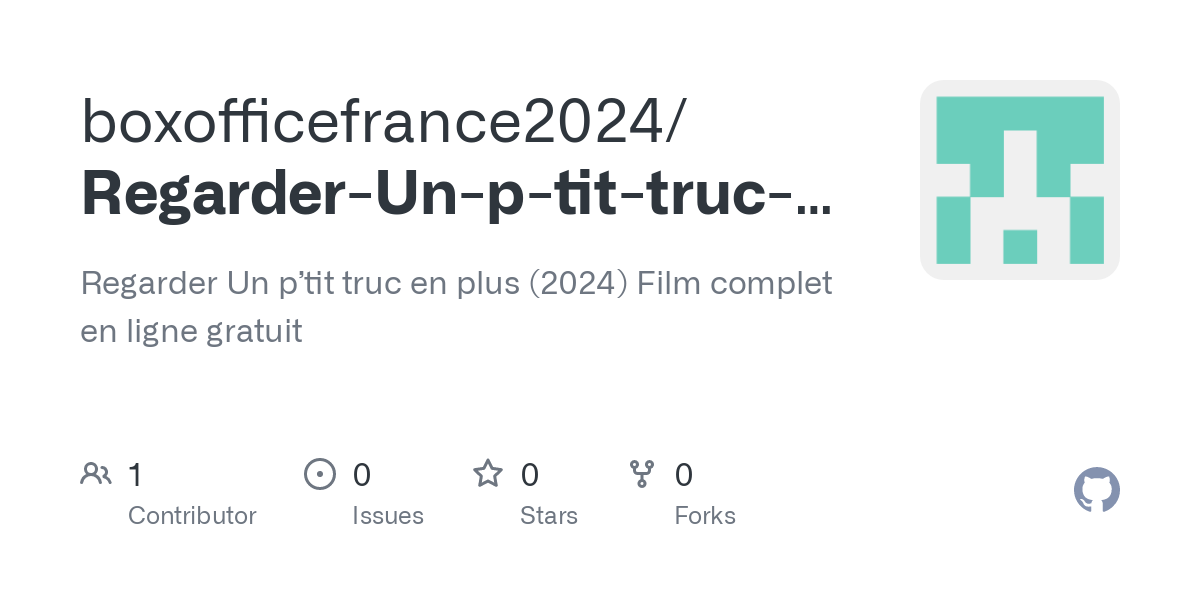Click the issues circle-dot icon
Viewport: 1200px width, 600px height.
click(320, 474)
